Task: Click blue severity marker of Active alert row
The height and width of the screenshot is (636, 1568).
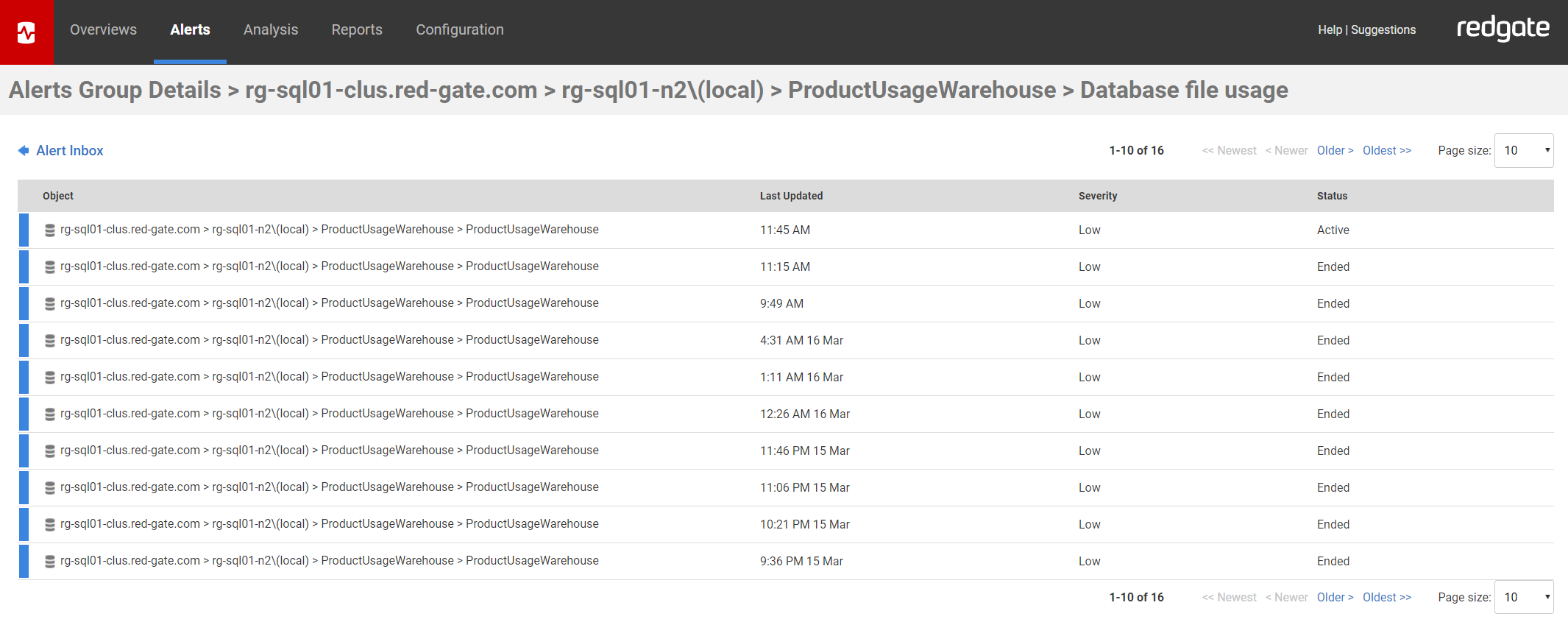Action: pyautogui.click(x=24, y=230)
